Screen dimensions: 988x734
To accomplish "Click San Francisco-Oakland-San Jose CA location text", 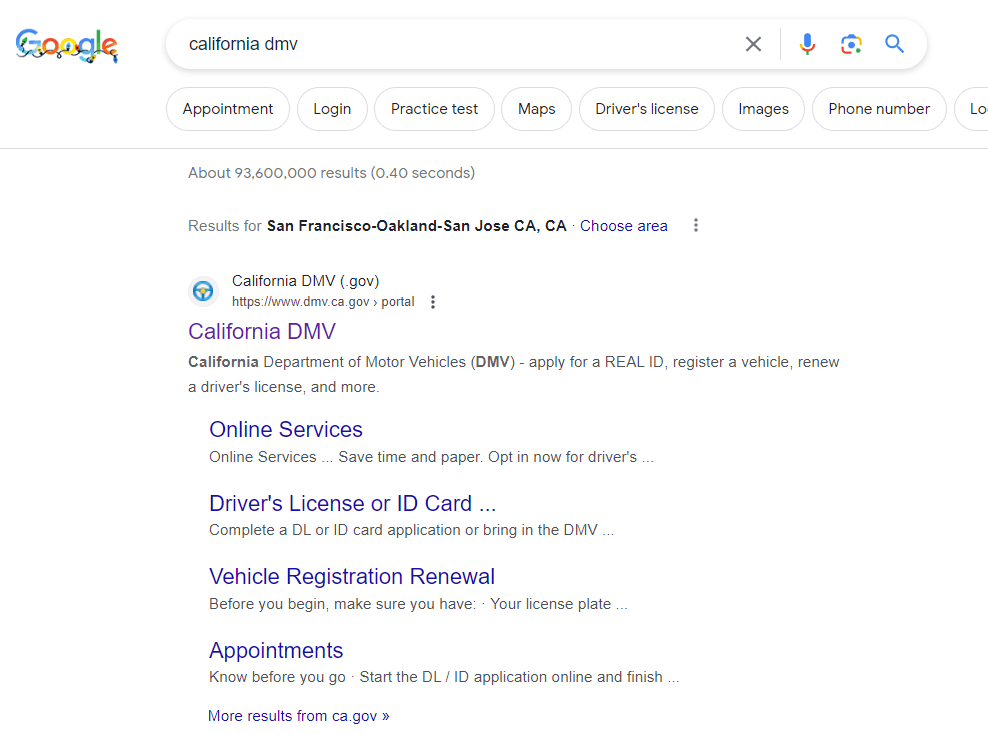I will click(416, 226).
